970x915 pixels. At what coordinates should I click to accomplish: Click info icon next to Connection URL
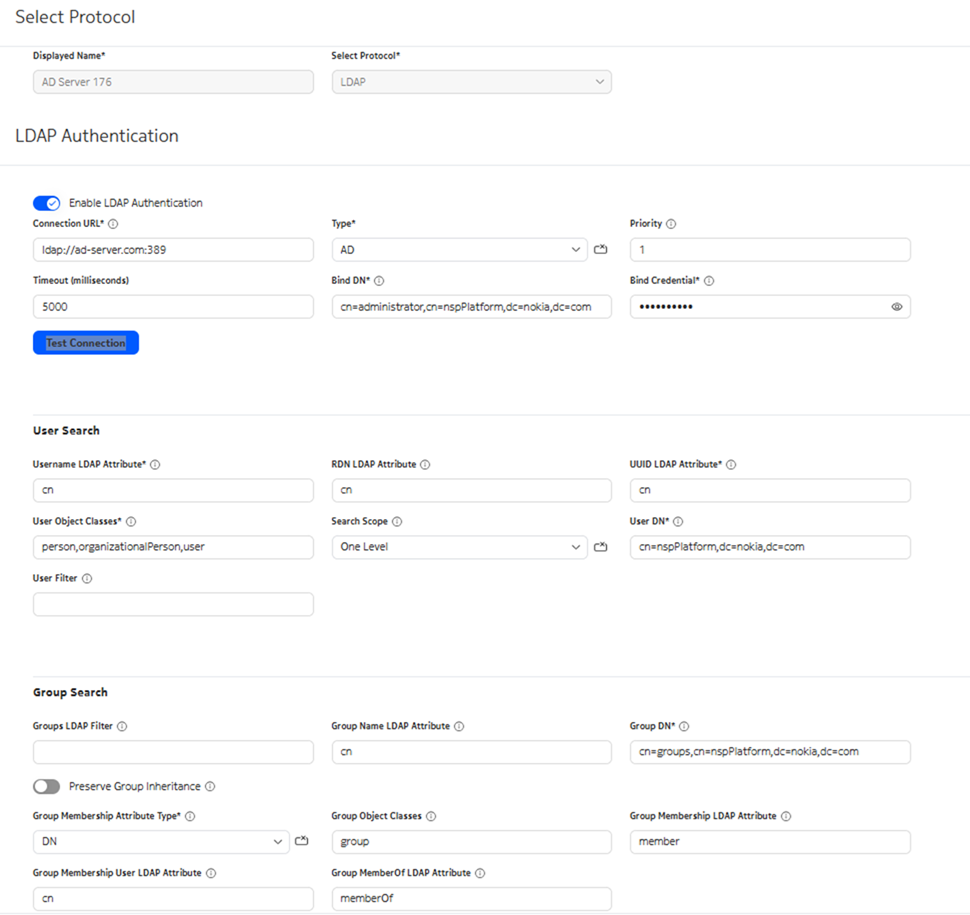(x=113, y=224)
